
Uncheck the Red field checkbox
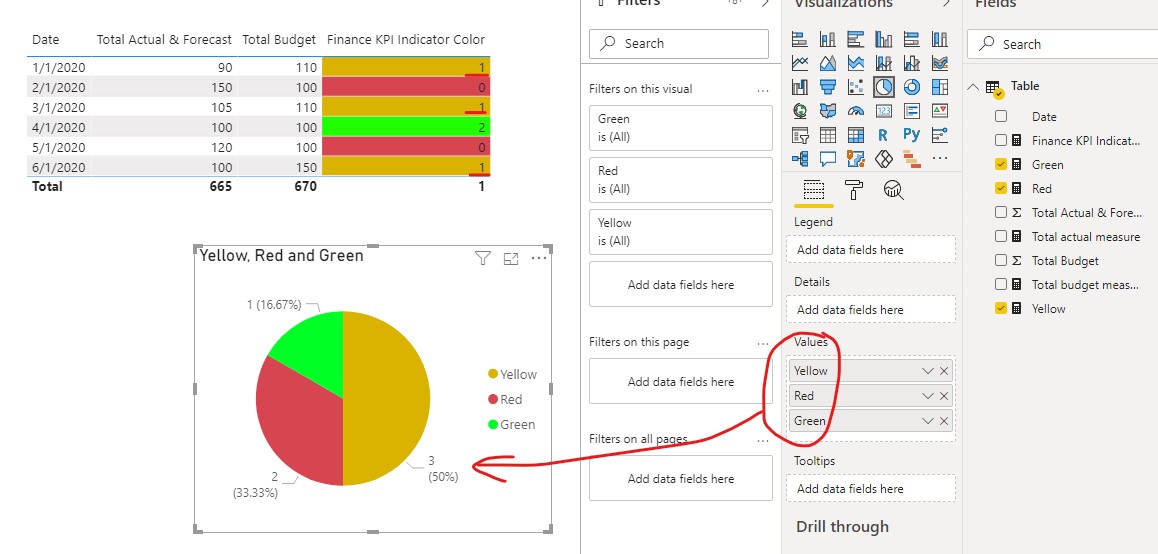point(1001,188)
